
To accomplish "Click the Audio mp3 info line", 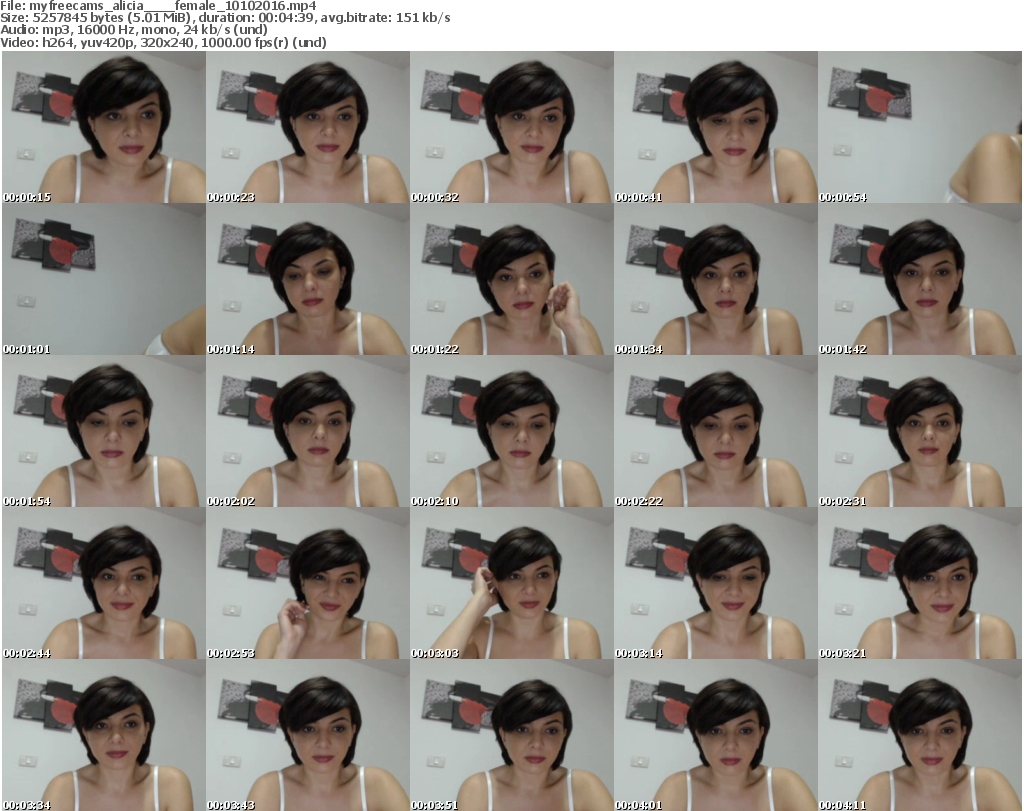I will tap(135, 30).
